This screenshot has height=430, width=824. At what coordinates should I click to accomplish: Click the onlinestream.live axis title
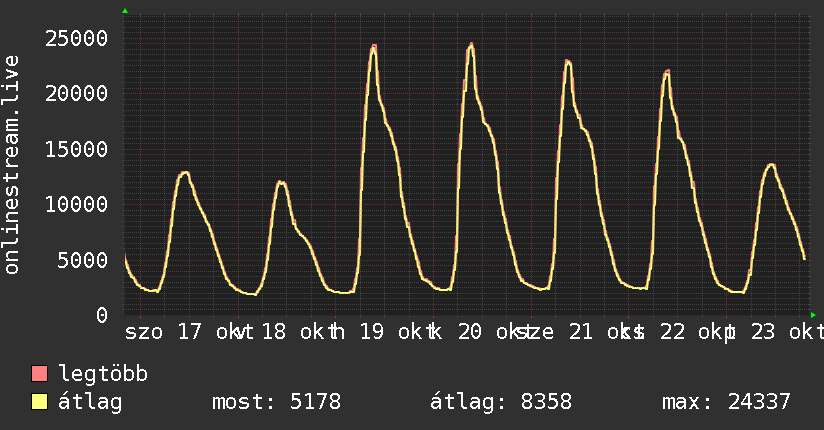(x=11, y=165)
